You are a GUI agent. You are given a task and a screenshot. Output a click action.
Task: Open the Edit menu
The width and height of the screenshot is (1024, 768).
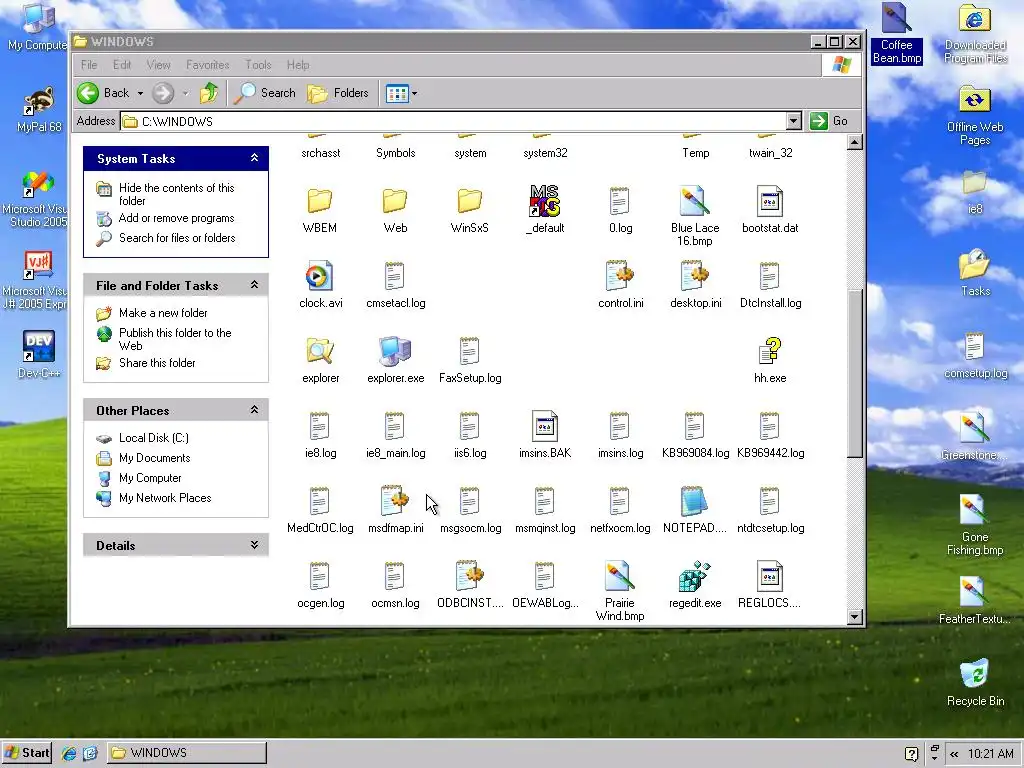[121, 65]
